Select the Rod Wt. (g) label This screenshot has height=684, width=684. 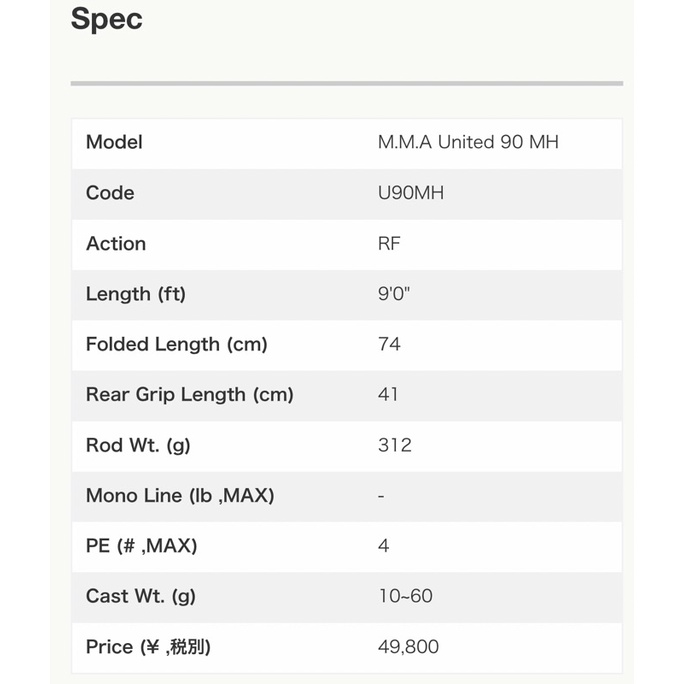[138, 445]
